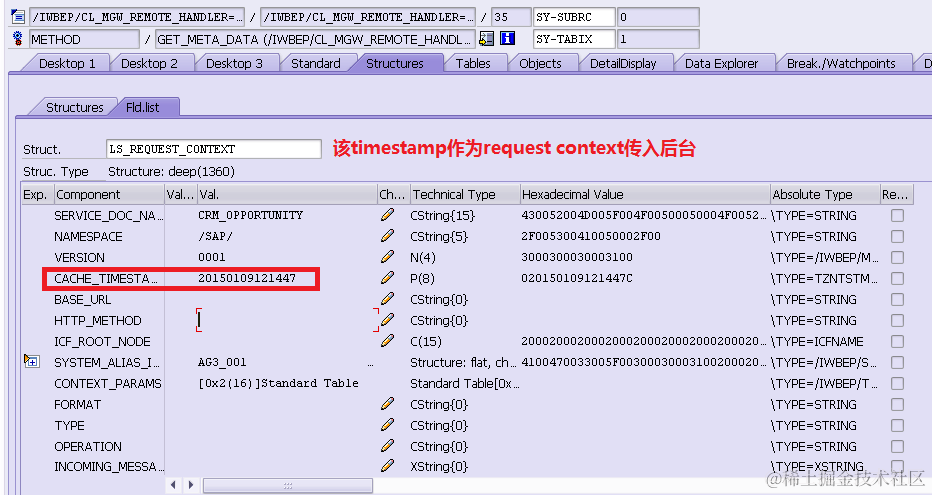Select the inner Structures sub-tab
The height and width of the screenshot is (495, 932).
tap(74, 107)
